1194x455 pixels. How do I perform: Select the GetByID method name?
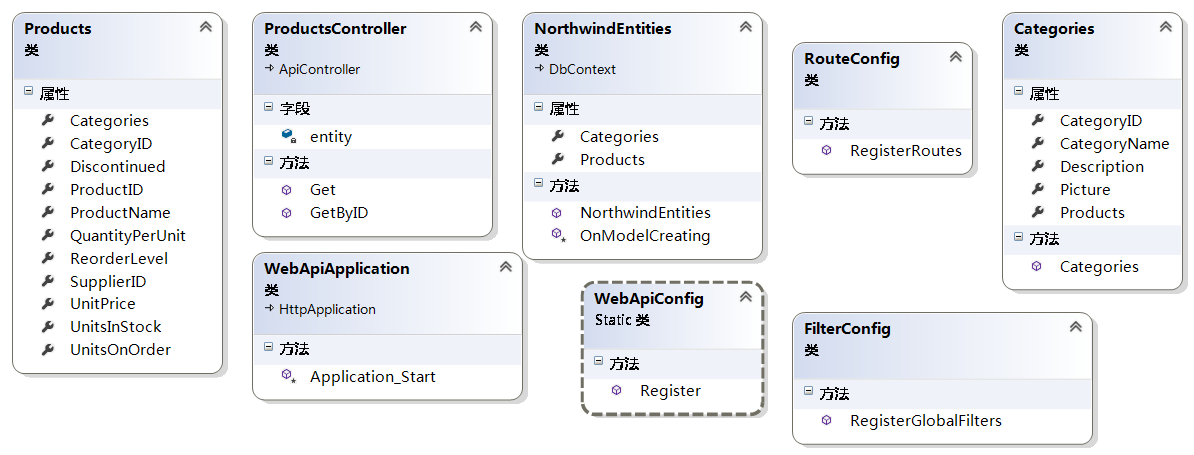339,213
